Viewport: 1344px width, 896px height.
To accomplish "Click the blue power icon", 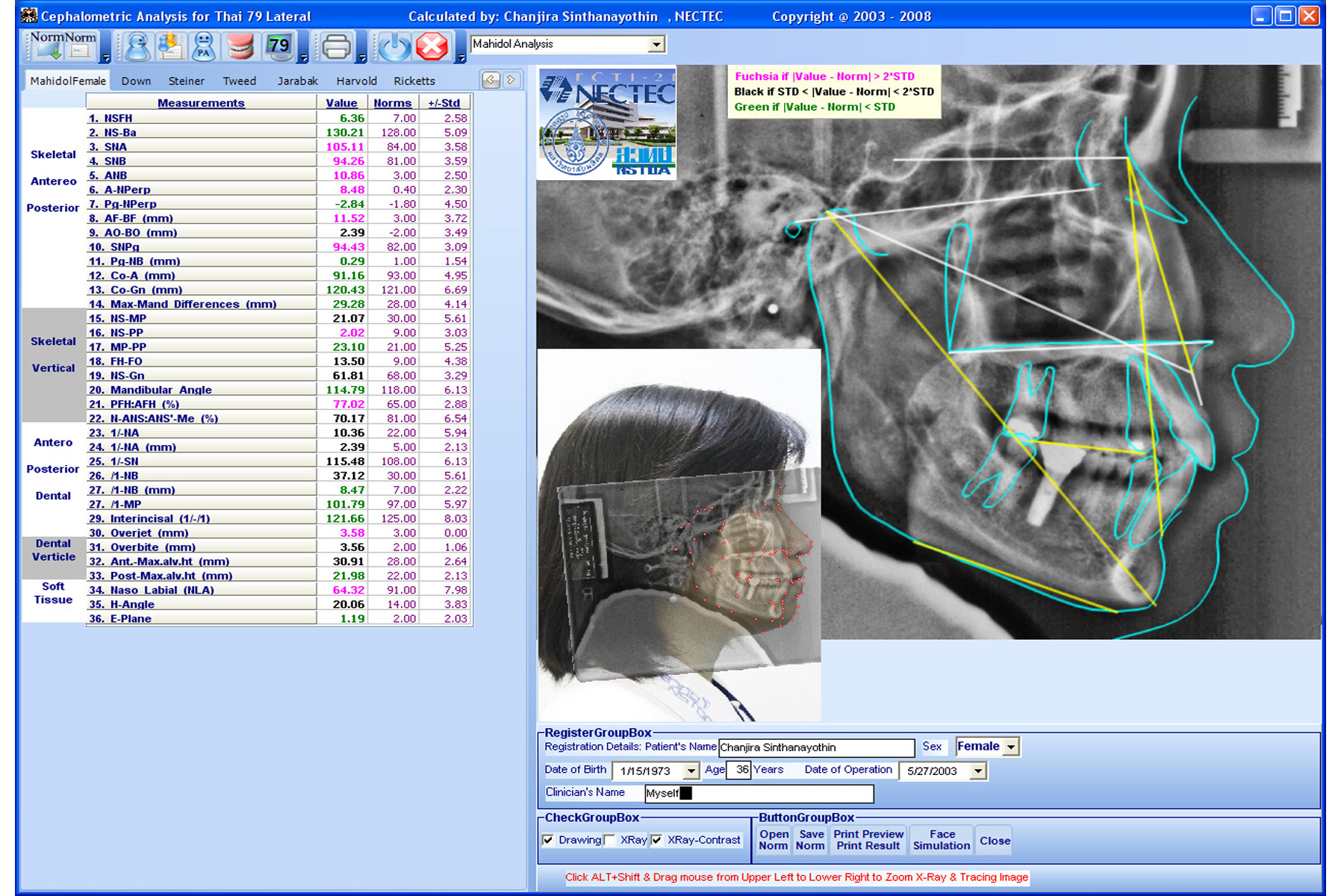I will pos(393,47).
